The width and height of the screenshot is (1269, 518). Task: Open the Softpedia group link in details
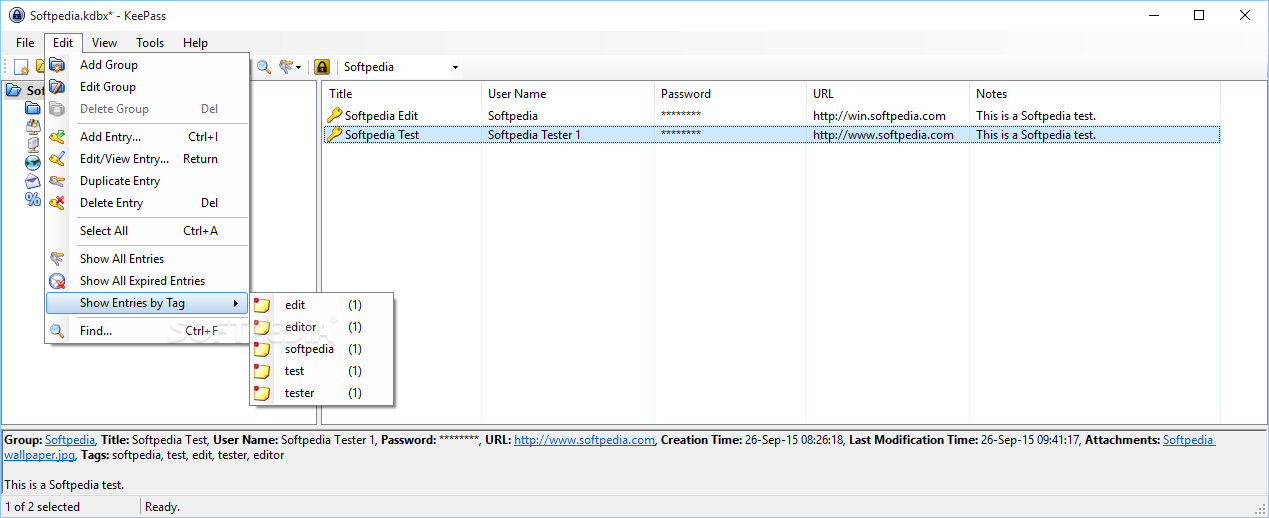70,440
